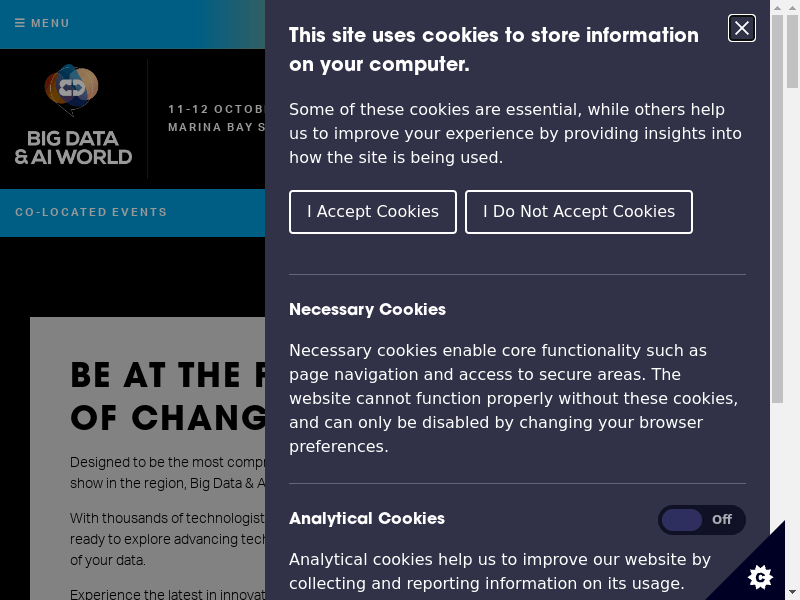Open the MENU label in the header
Viewport: 800px width, 600px height.
(x=50, y=23)
